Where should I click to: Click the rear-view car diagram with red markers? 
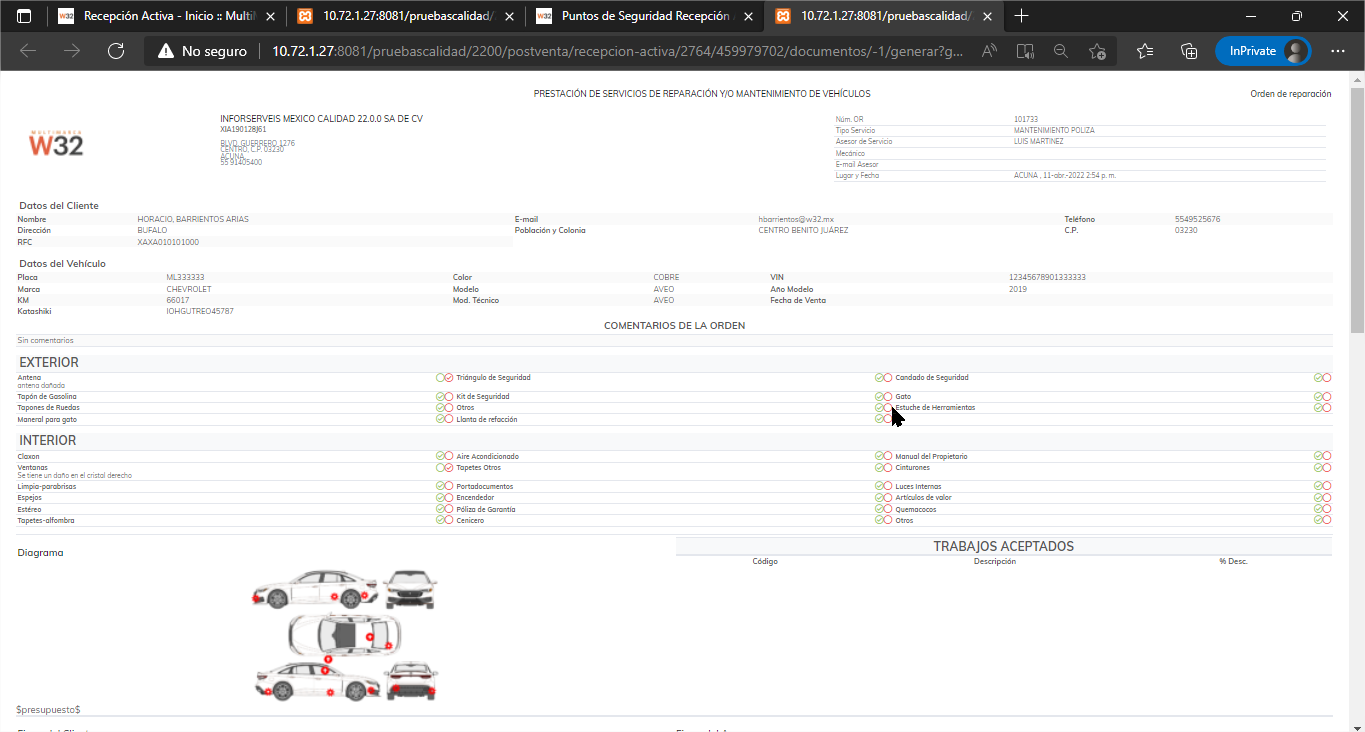coord(411,681)
